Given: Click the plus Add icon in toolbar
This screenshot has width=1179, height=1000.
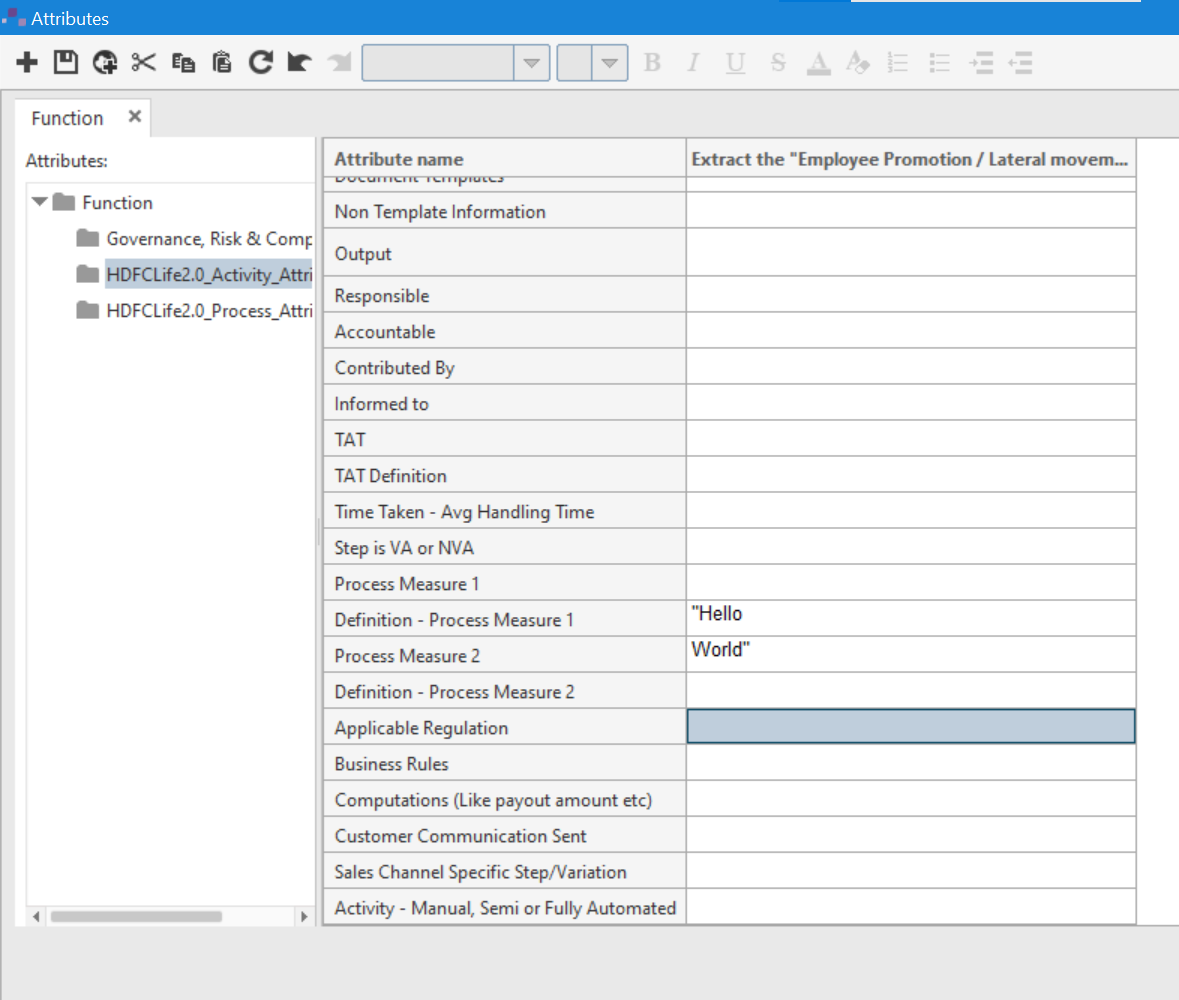Looking at the screenshot, I should coord(27,63).
